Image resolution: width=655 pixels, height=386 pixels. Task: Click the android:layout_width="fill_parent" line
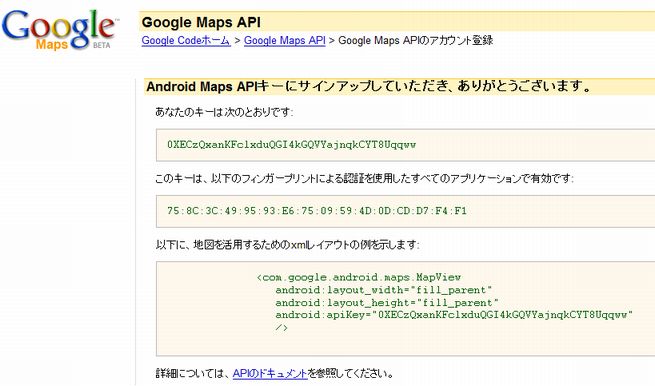tap(383, 290)
